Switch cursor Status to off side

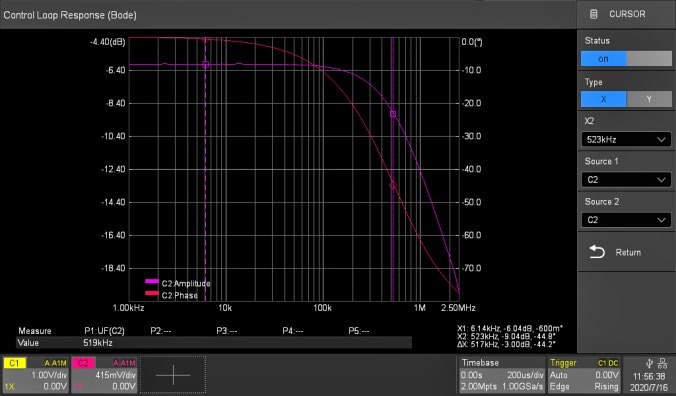click(649, 59)
